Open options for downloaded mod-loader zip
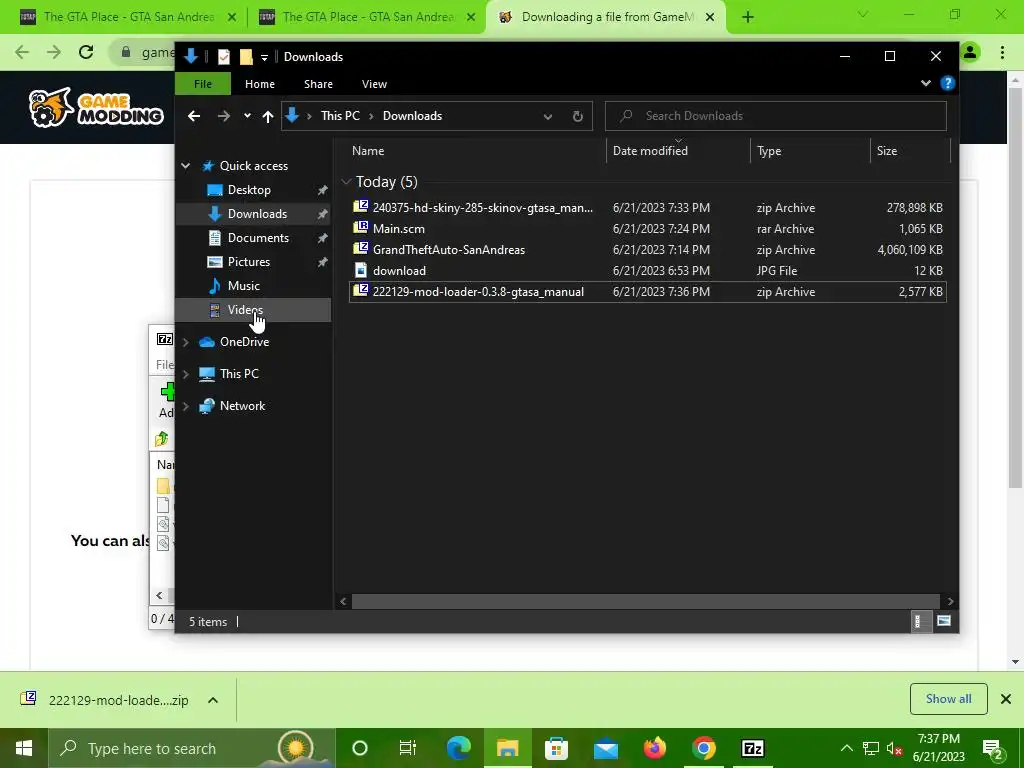 (213, 700)
